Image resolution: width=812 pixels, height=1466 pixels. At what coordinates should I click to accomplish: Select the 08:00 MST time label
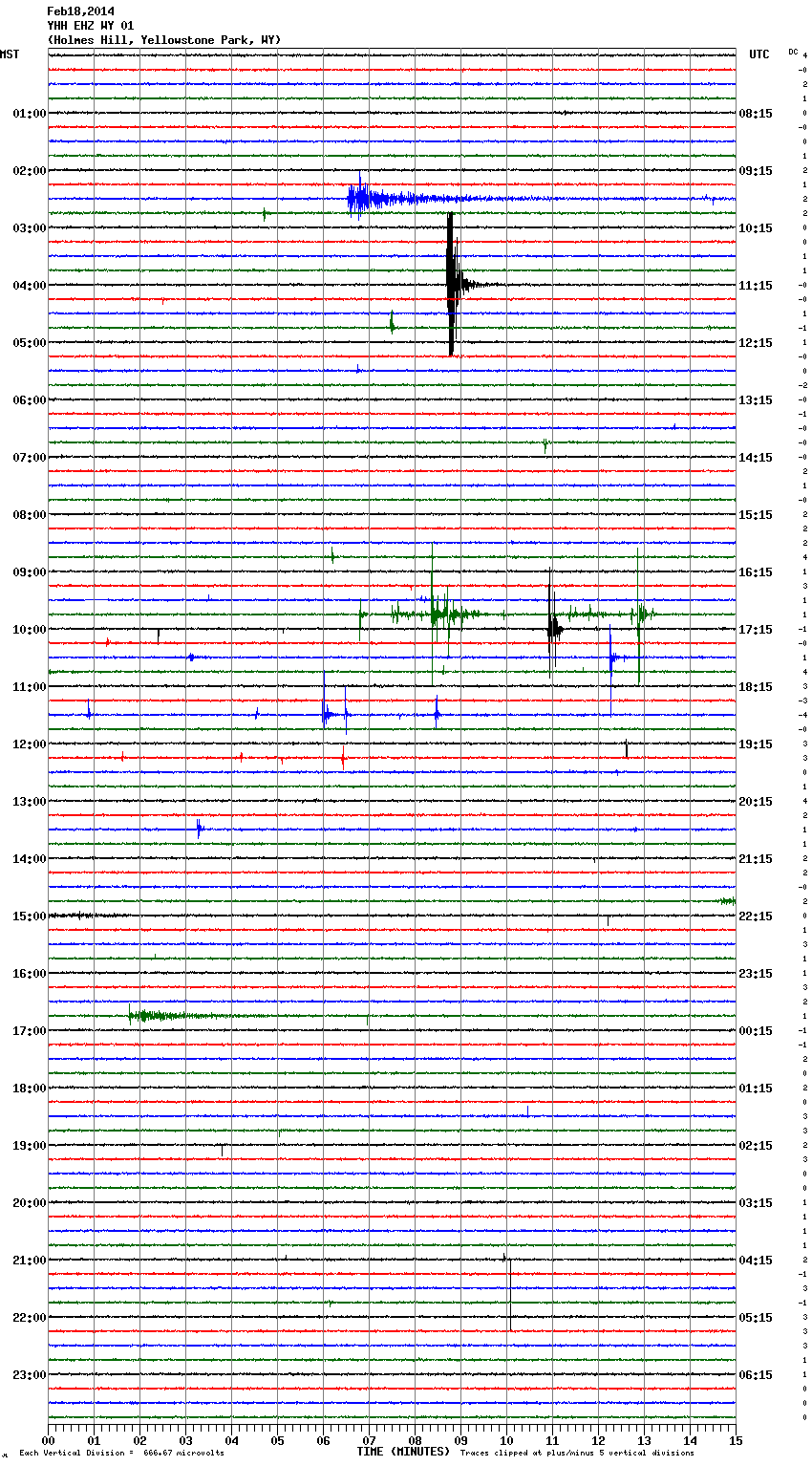click(29, 515)
